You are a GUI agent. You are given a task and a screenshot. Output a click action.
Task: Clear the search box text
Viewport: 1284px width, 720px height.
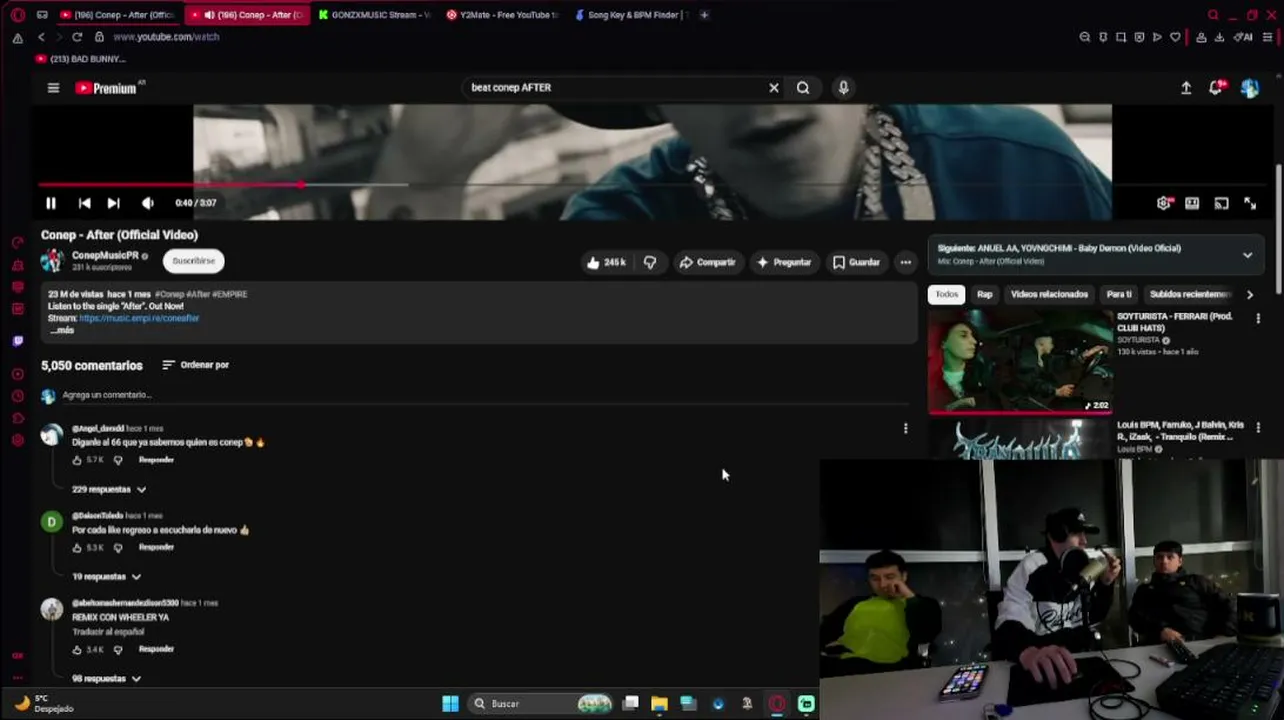coord(773,88)
